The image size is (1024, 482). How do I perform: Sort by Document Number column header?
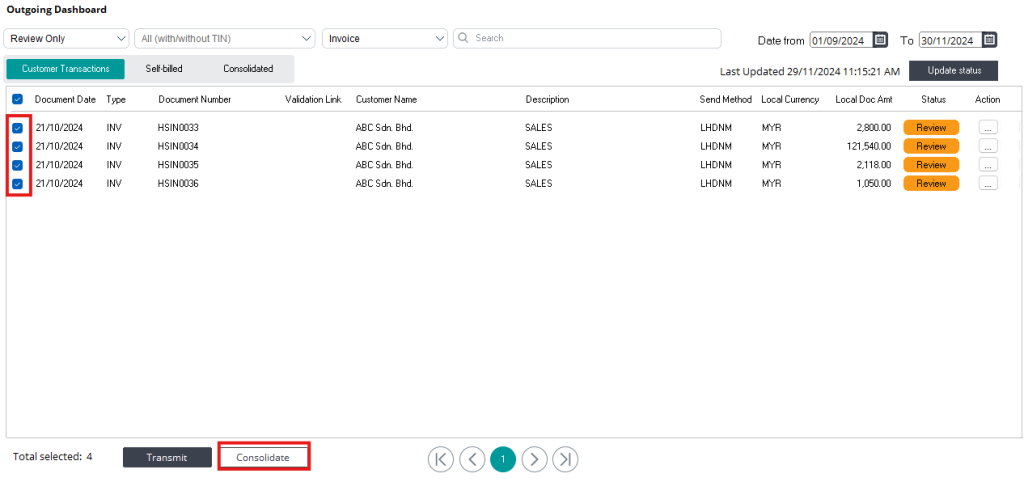195,99
